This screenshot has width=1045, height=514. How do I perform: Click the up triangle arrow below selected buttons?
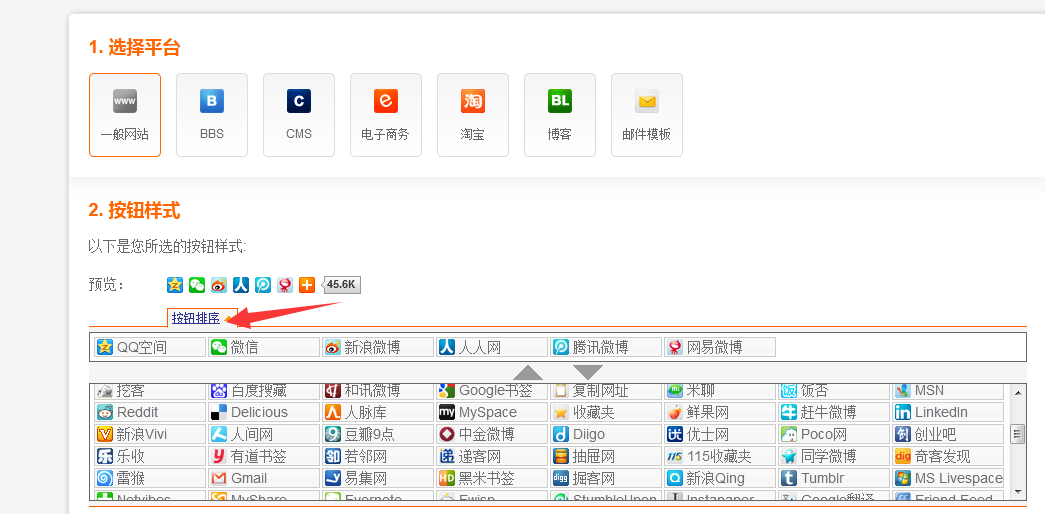(527, 372)
